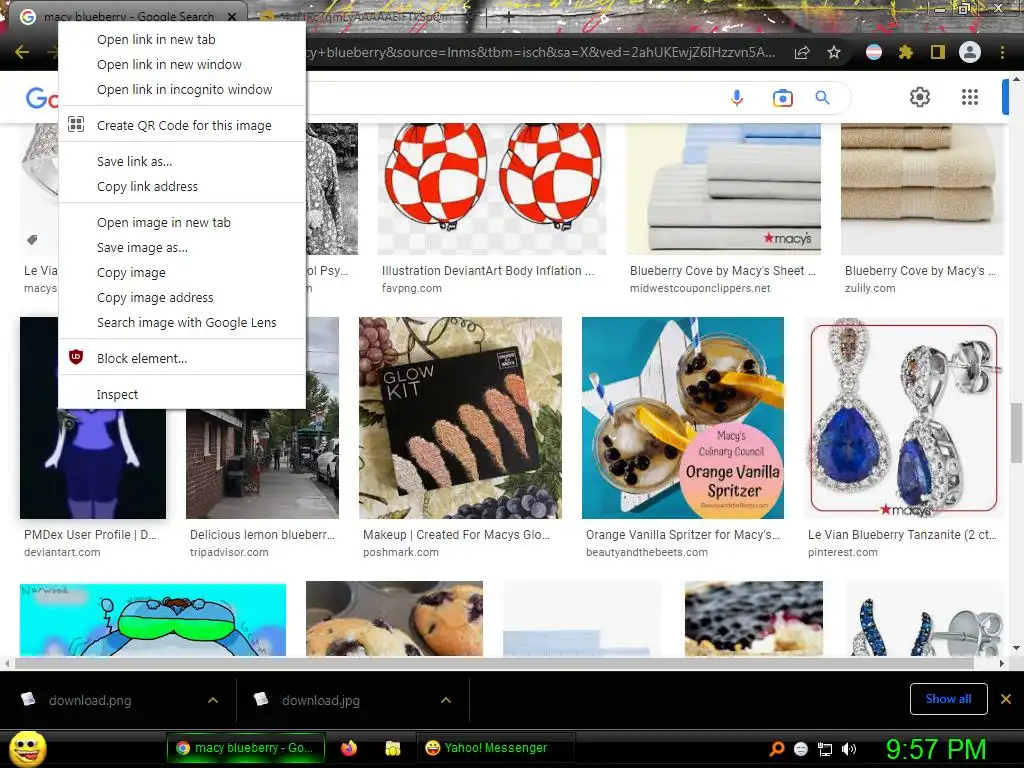Image resolution: width=1024 pixels, height=768 pixels.
Task: Select Create QR Code for this image
Action: [x=182, y=125]
